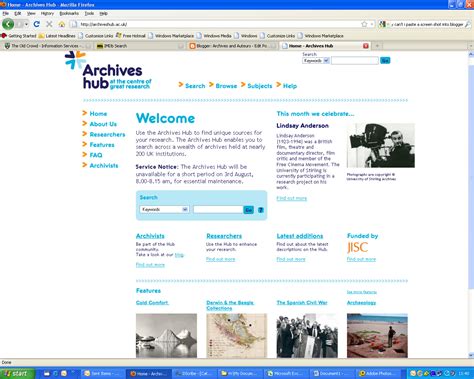474x379 pixels.
Task: Open the Cold Comfort feature link
Action: tap(152, 303)
